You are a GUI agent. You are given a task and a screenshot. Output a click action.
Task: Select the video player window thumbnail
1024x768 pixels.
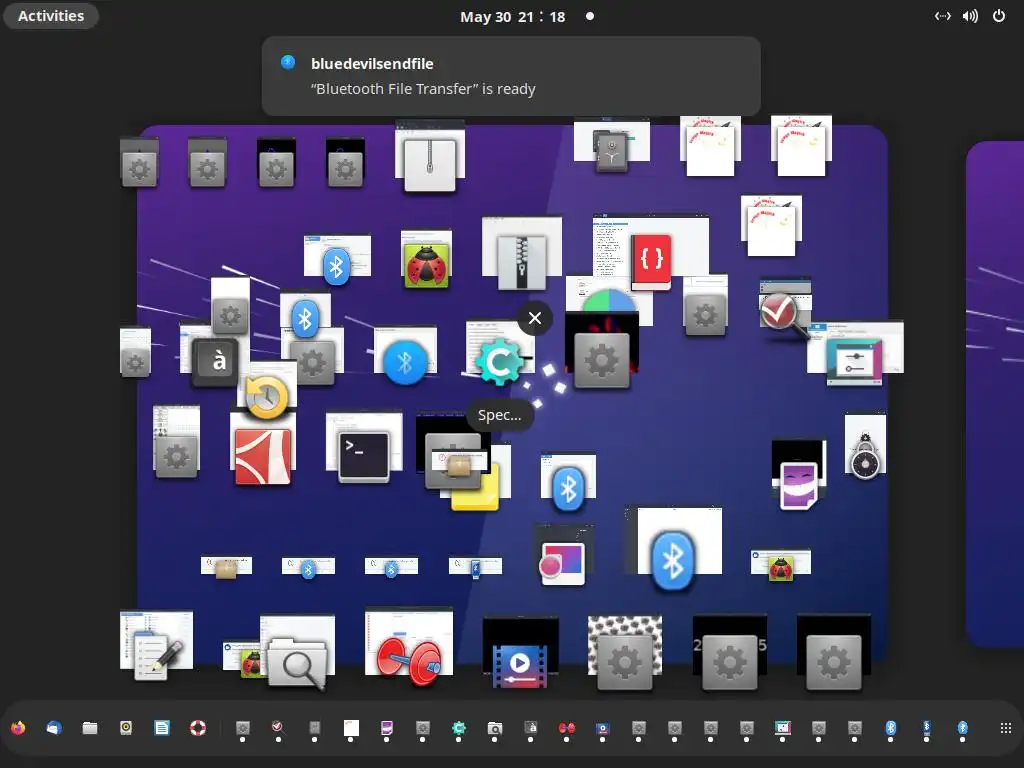click(520, 653)
